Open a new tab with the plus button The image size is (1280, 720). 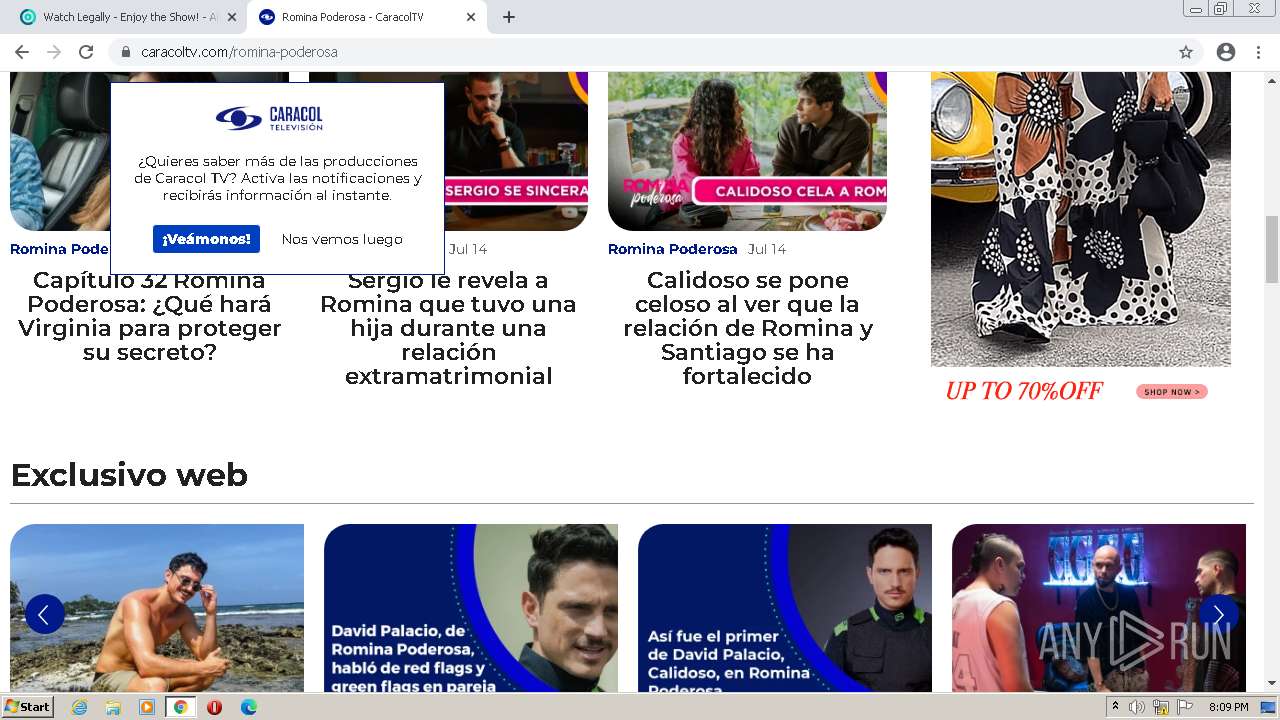508,17
